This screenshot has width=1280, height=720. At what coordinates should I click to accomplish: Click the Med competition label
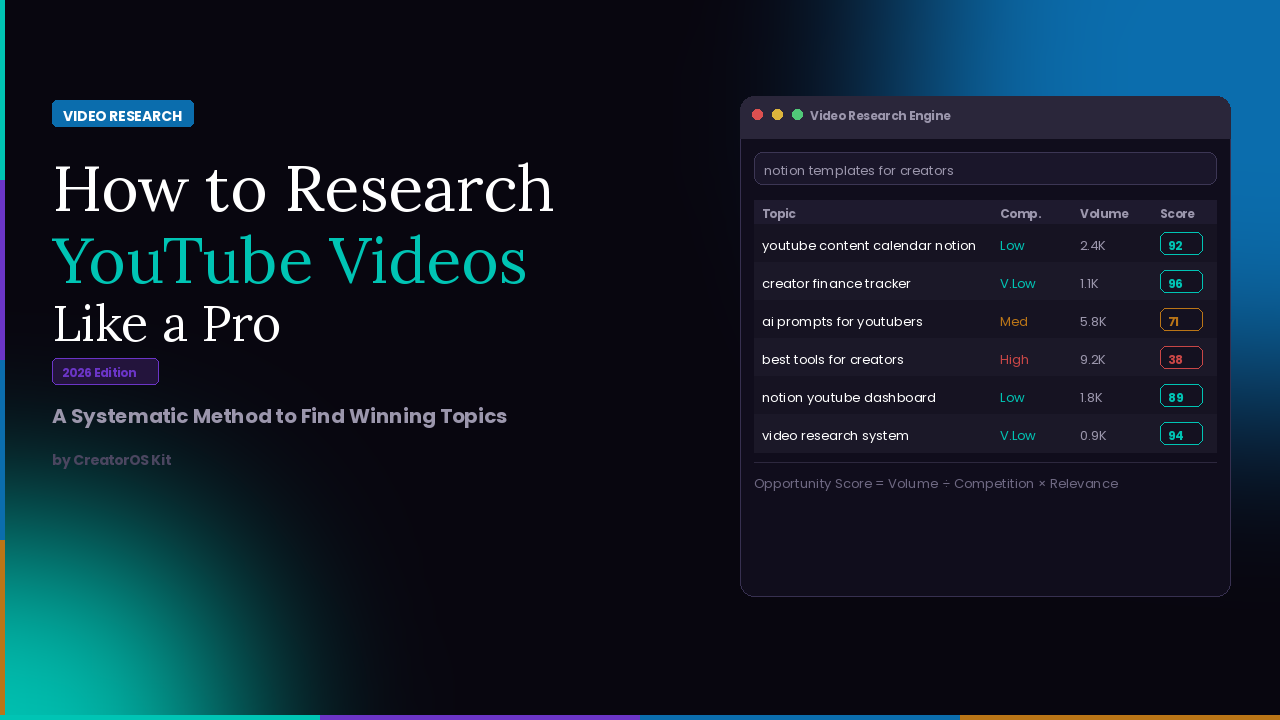pos(1014,321)
